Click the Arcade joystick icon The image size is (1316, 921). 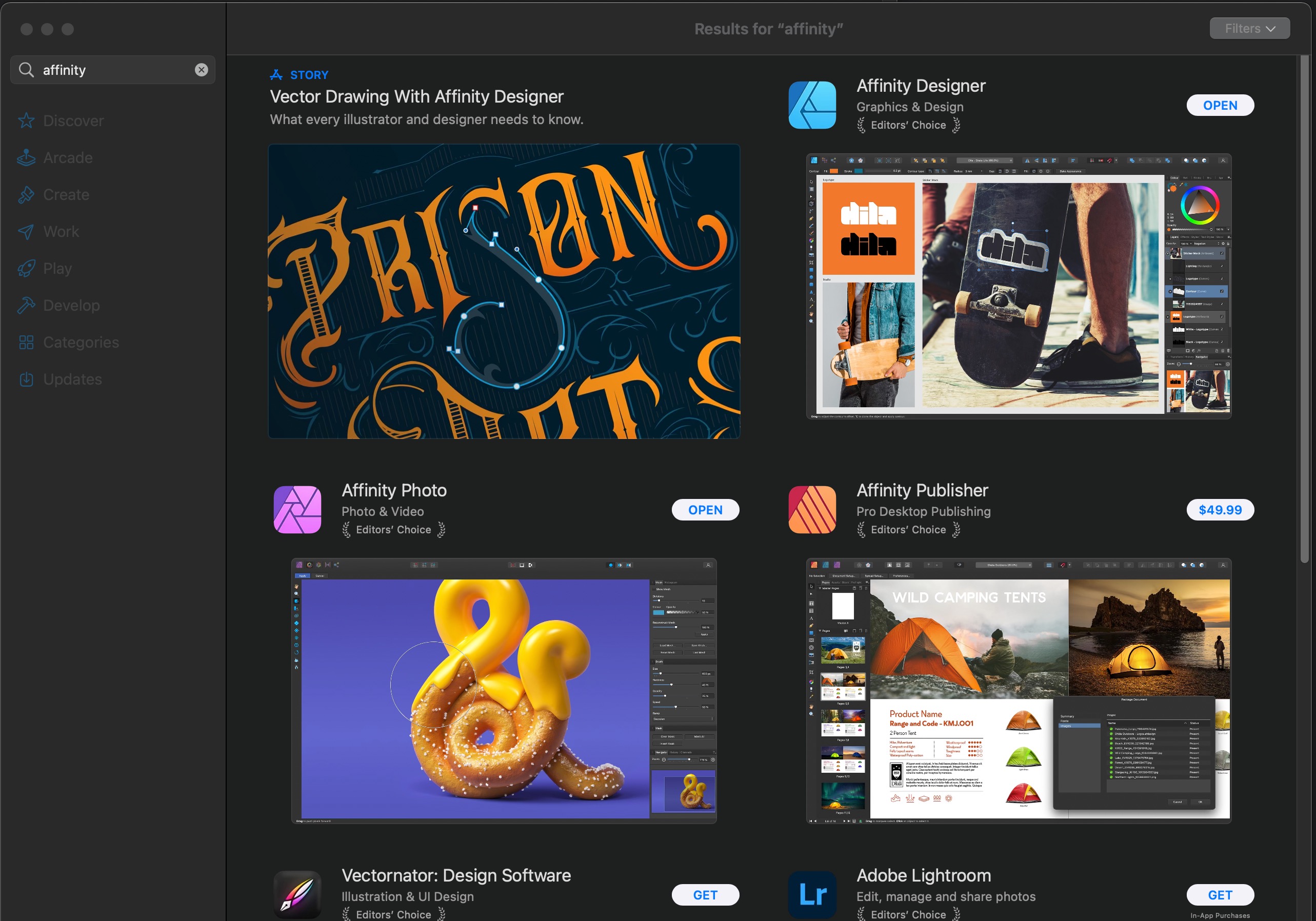click(x=26, y=157)
